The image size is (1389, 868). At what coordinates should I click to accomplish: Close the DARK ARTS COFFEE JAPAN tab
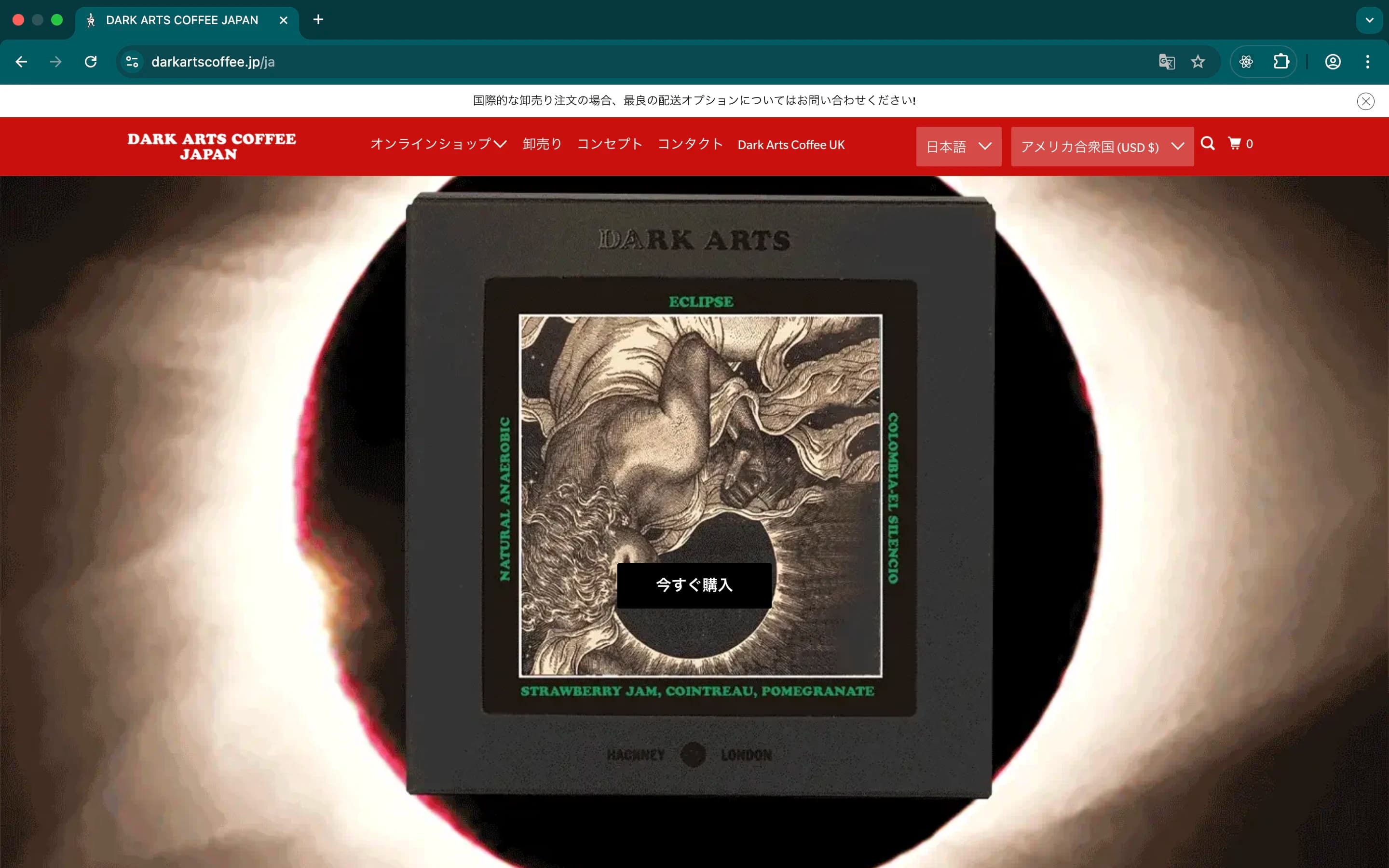click(x=284, y=20)
